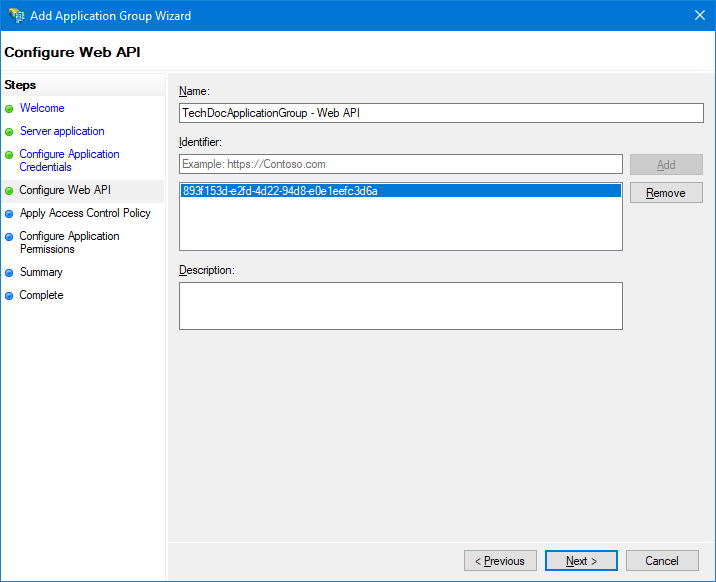
Task: Click the blue bullet beside Configure Application Permissions
Action: point(9,237)
